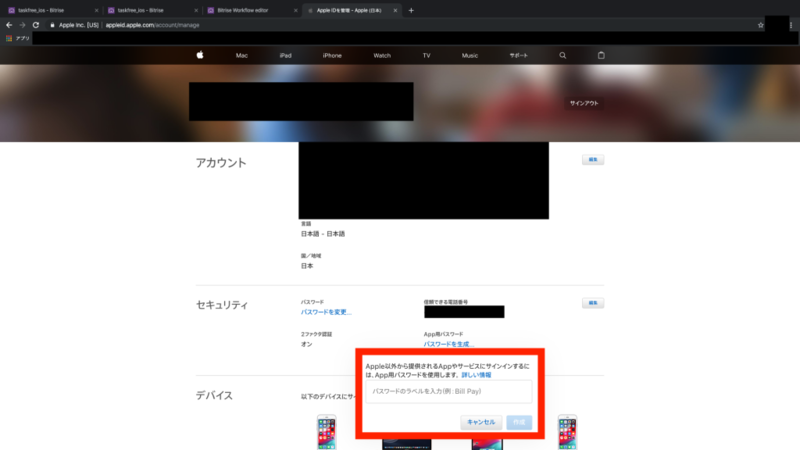Open new tab with plus button
The height and width of the screenshot is (450, 800).
click(x=411, y=10)
